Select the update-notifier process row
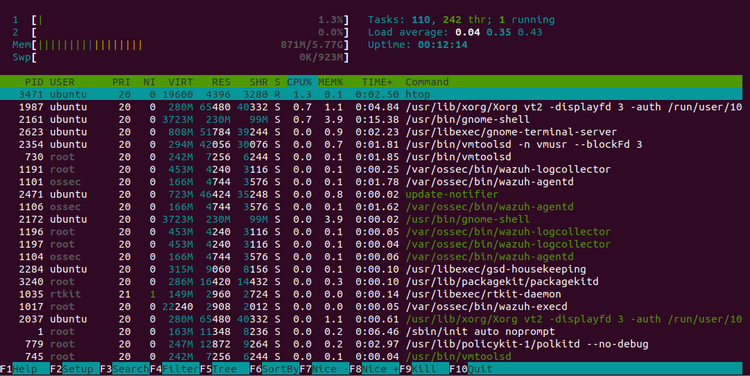 point(371,194)
